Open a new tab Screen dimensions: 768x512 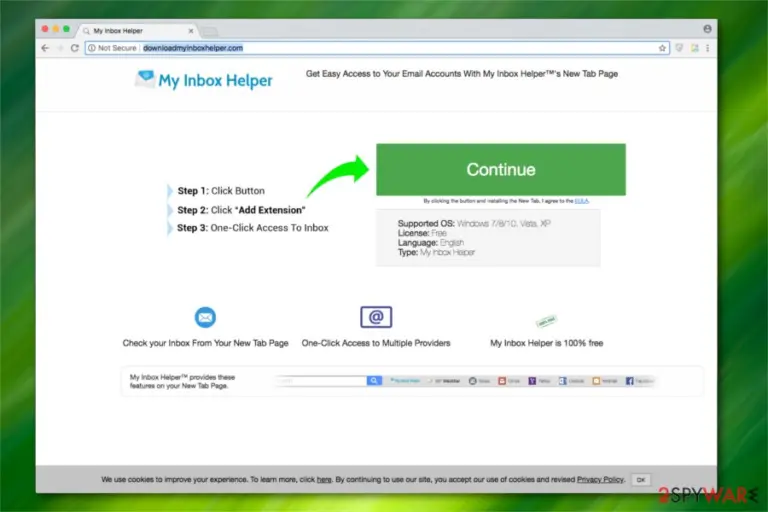(210, 32)
